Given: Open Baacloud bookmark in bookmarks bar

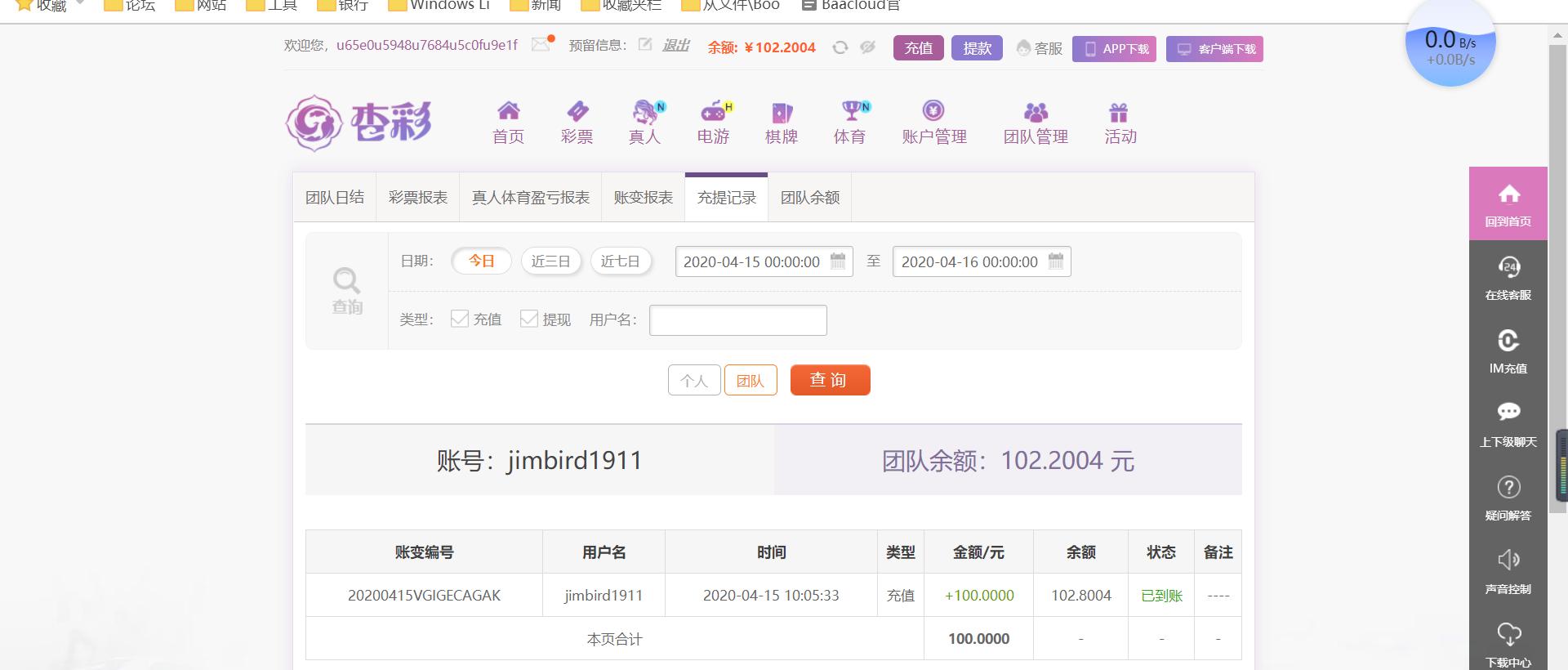Looking at the screenshot, I should coord(851,6).
